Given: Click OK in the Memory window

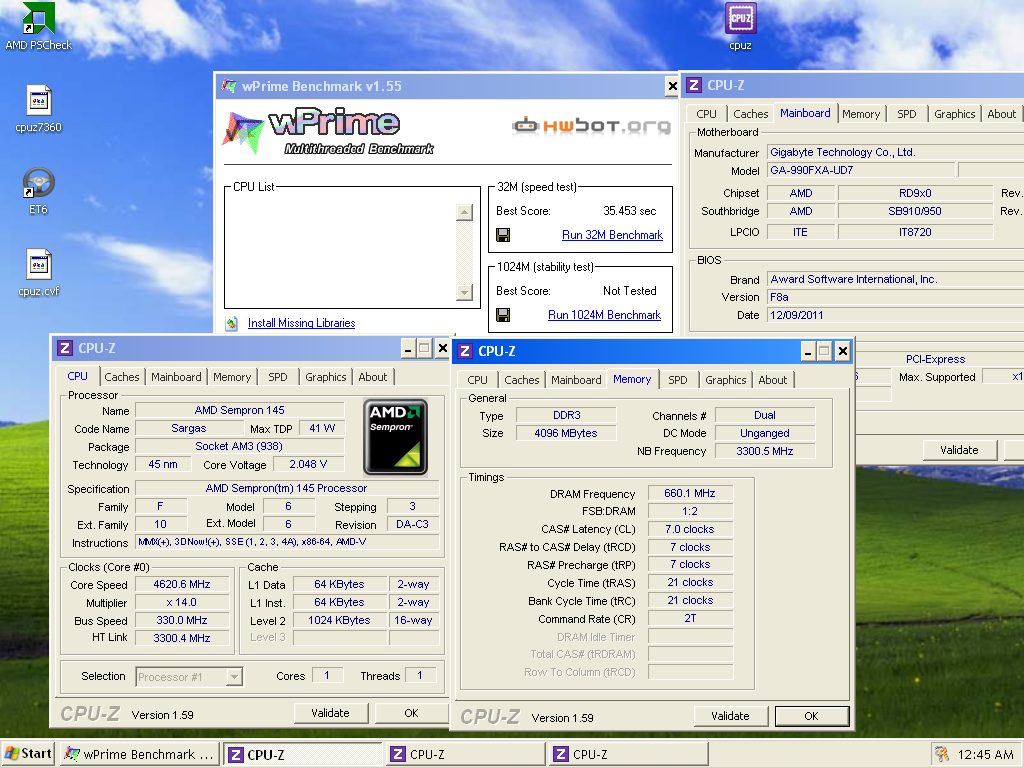Looking at the screenshot, I should click(x=811, y=716).
